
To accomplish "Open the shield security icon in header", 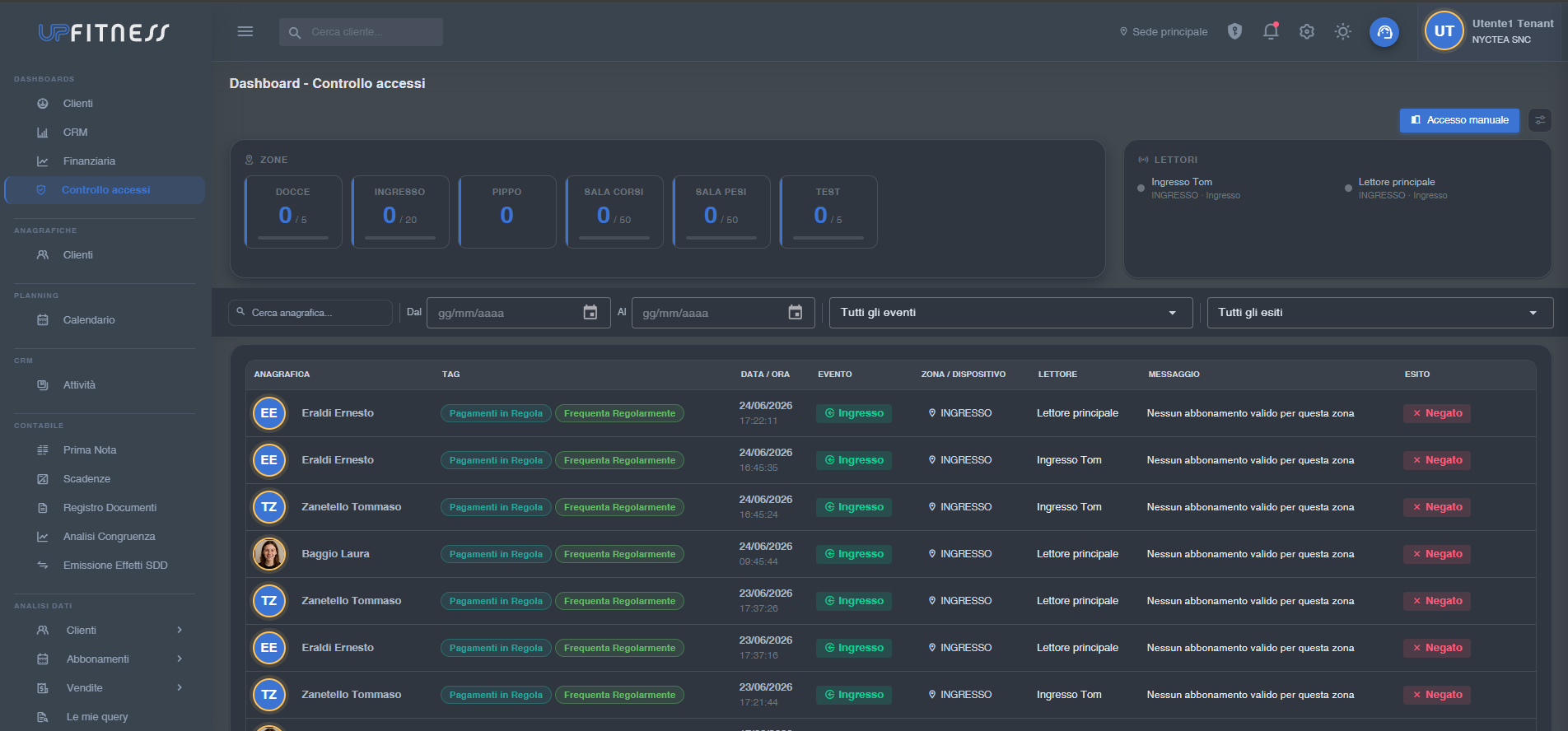I will pos(1234,31).
